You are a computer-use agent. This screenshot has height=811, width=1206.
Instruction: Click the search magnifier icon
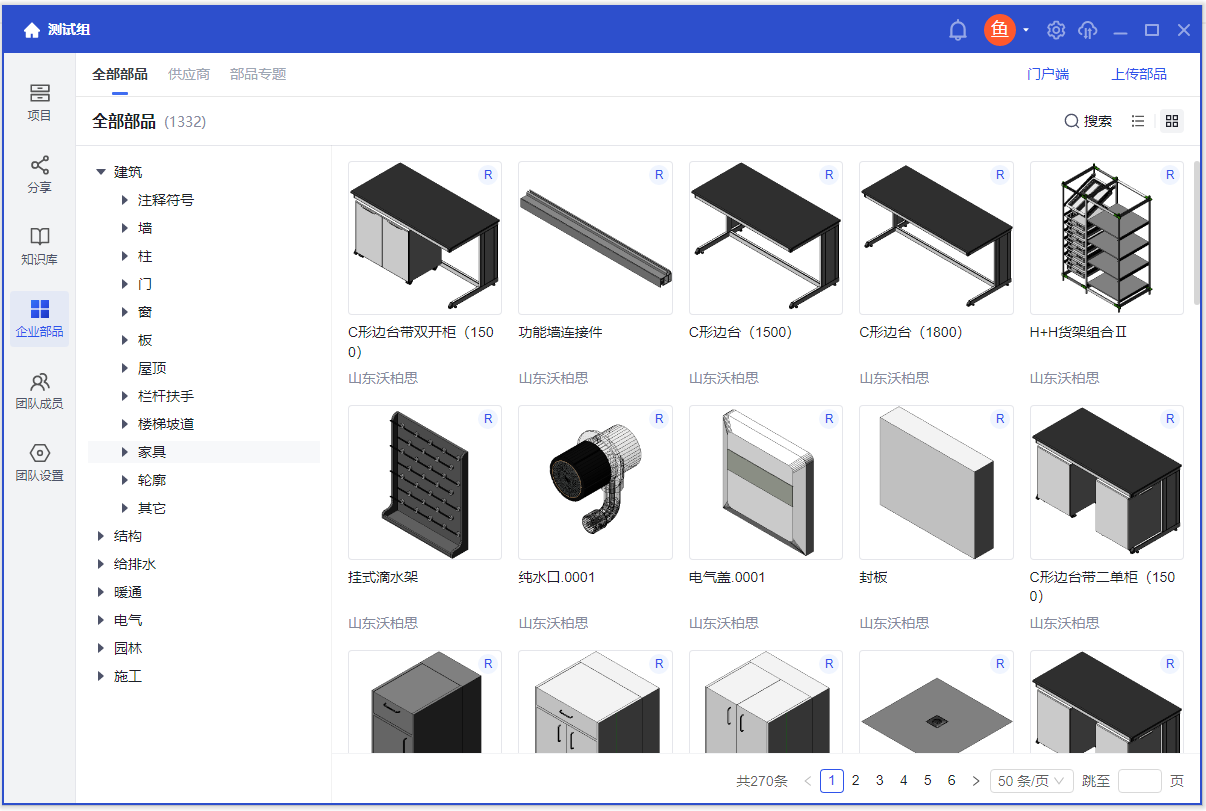click(x=1072, y=121)
